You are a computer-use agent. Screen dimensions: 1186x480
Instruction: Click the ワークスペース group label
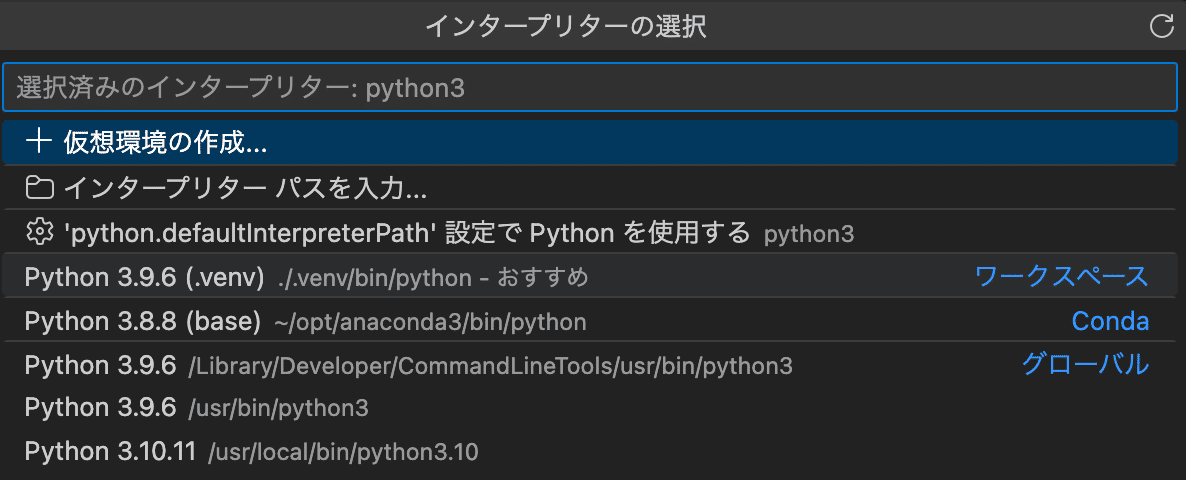(1061, 277)
